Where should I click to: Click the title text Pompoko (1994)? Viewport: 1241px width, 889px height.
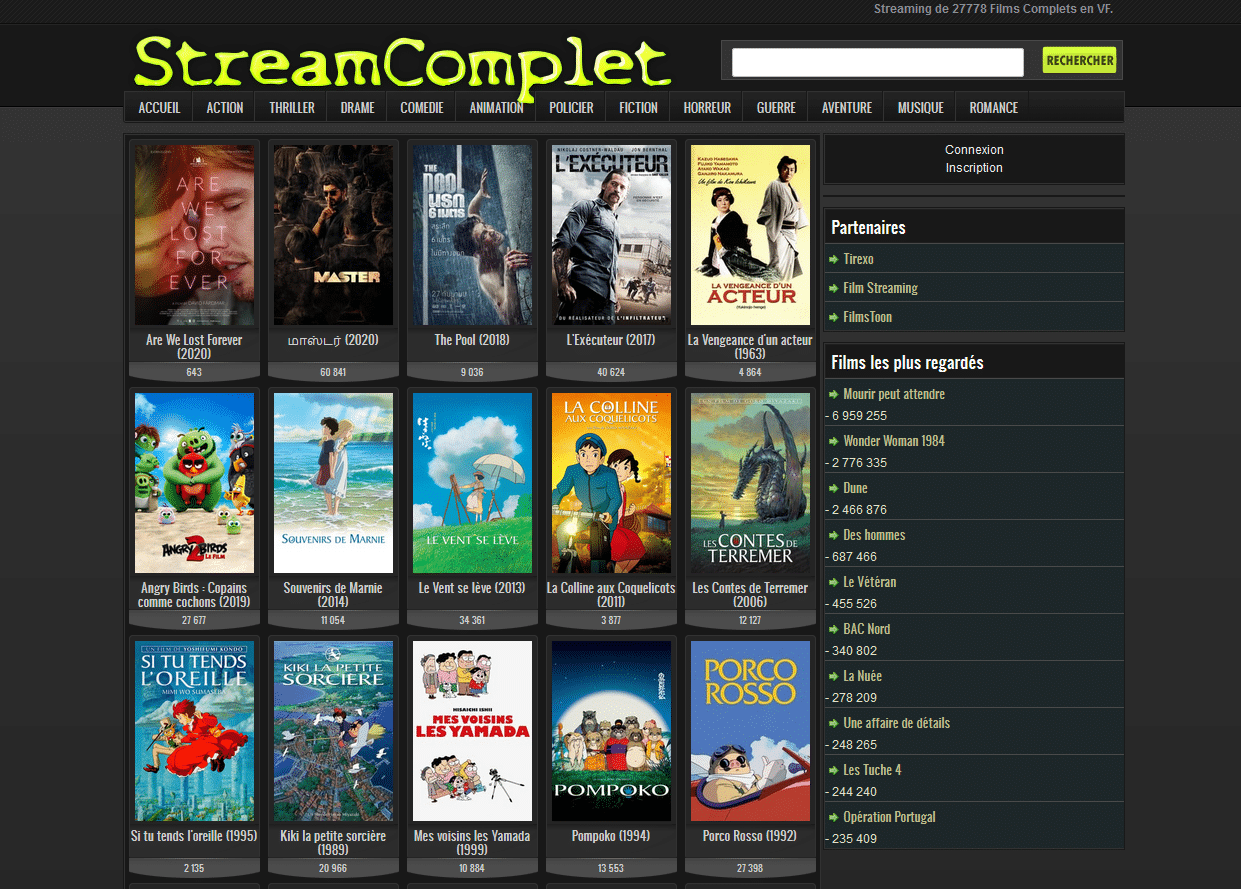[x=611, y=836]
